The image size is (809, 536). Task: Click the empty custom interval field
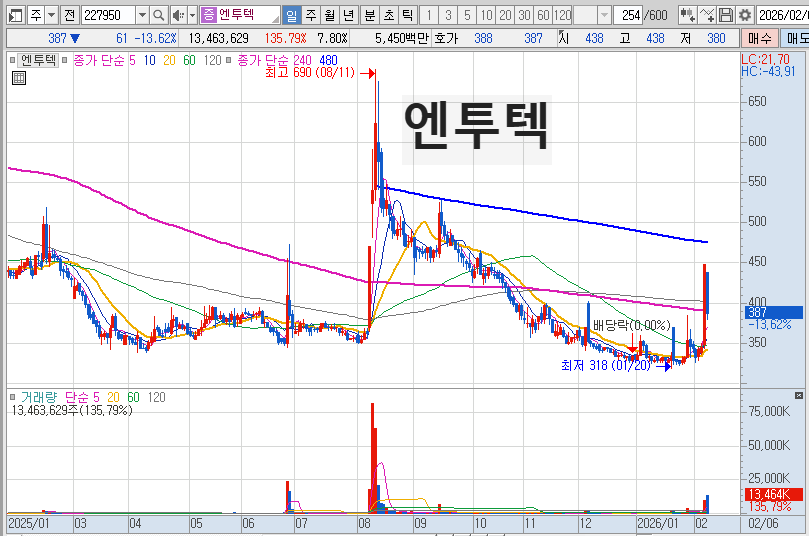(x=585, y=15)
